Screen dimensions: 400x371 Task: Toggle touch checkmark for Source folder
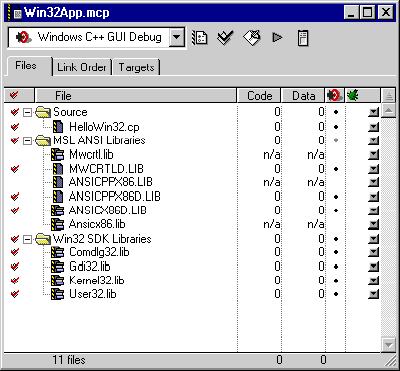[14, 112]
